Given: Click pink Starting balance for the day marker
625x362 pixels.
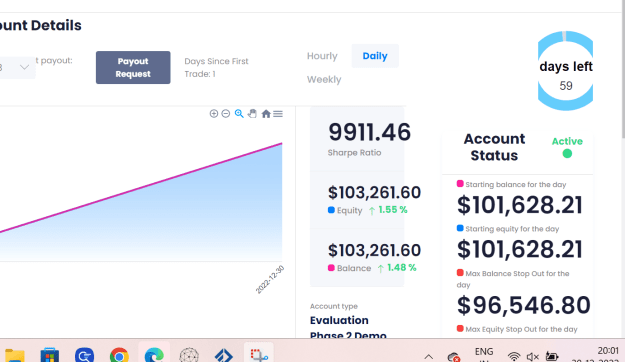Looking at the screenshot, I should point(460,184).
